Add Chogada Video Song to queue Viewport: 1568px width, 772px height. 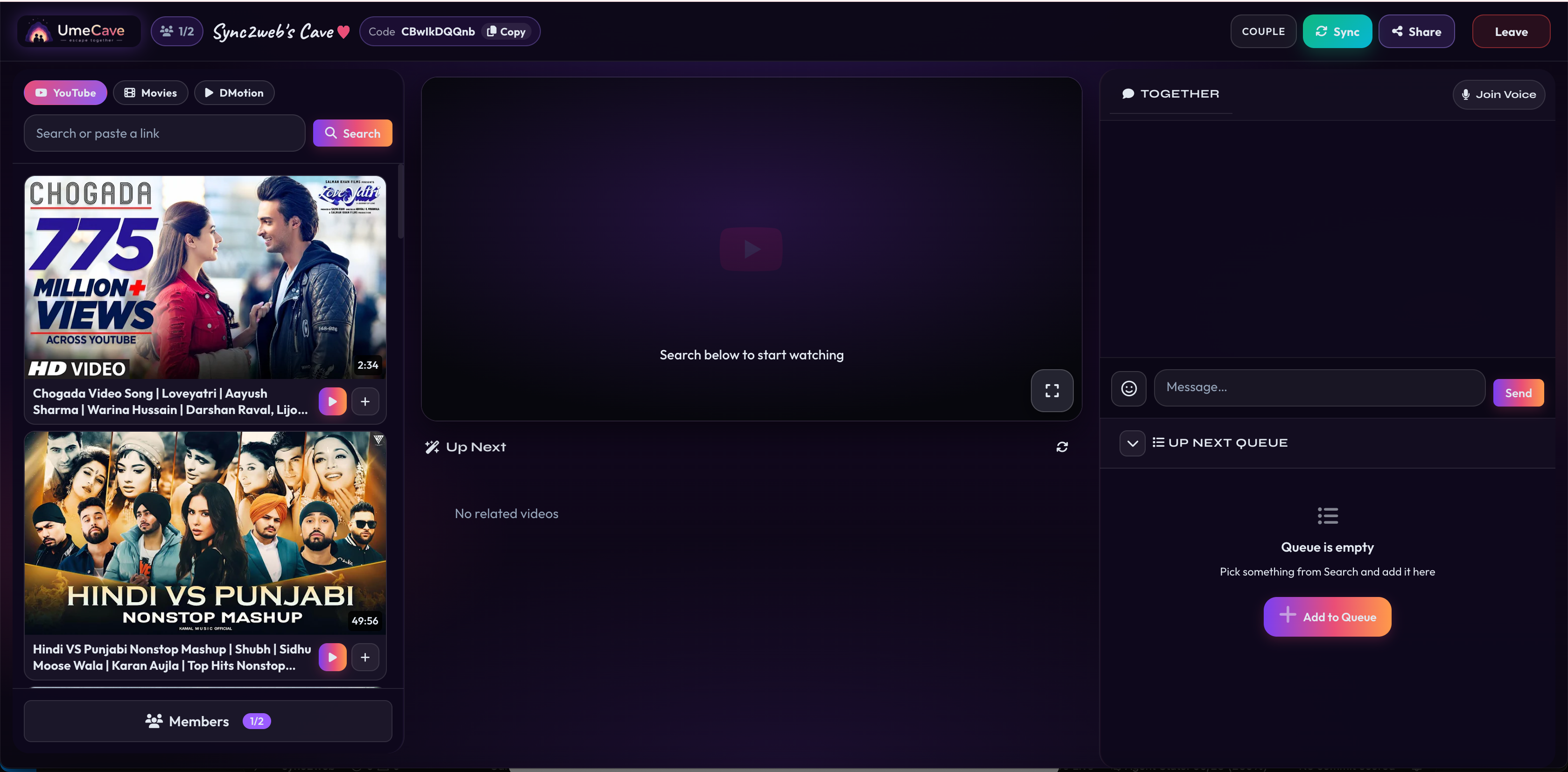pyautogui.click(x=365, y=401)
